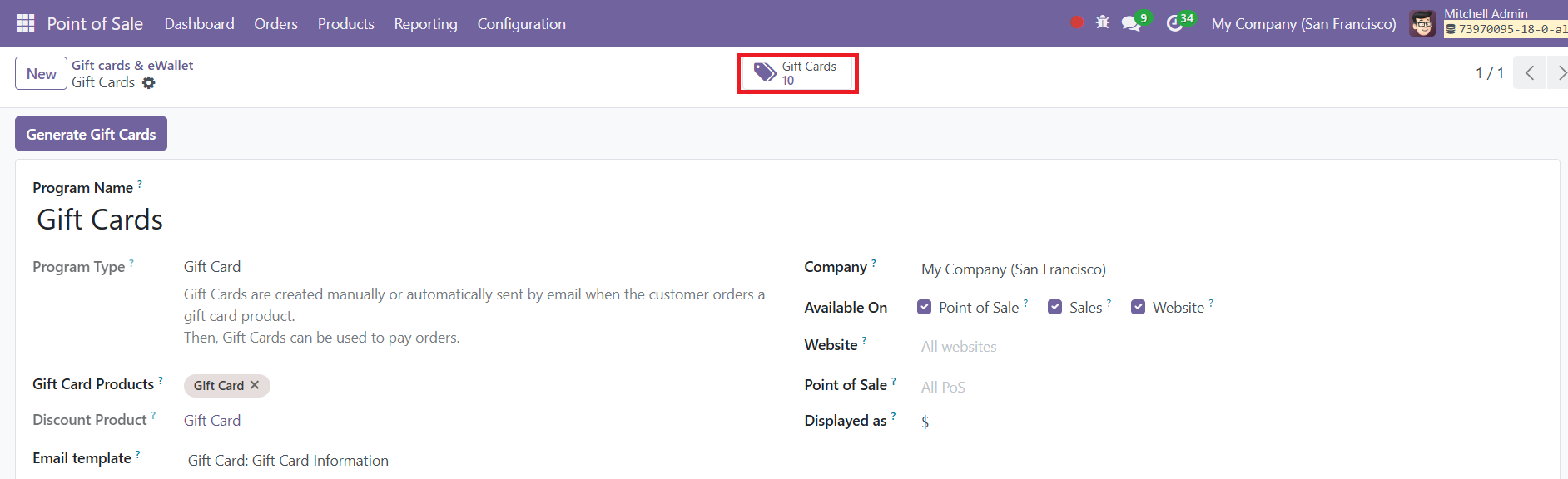
Task: Click the gear icon beside Gift Cards
Action: point(149,82)
